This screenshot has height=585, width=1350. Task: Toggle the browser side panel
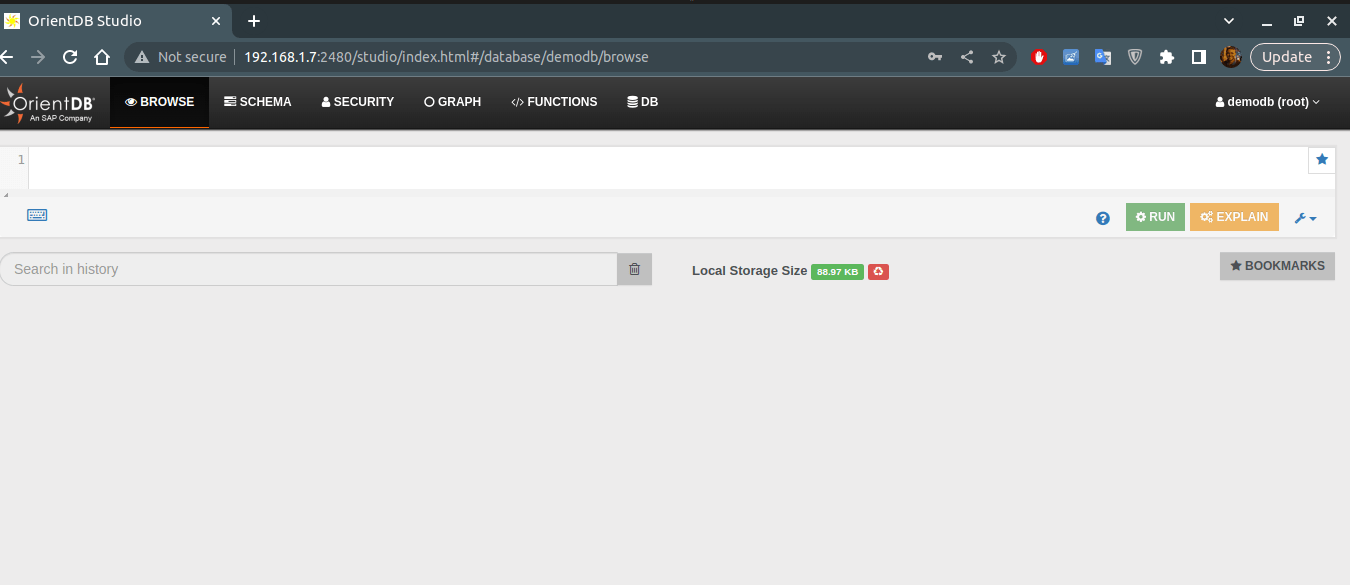point(1199,57)
